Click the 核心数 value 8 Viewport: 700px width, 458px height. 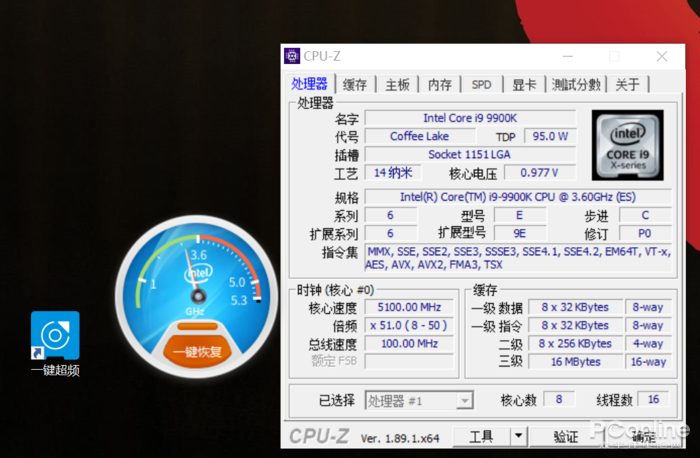(x=559, y=399)
